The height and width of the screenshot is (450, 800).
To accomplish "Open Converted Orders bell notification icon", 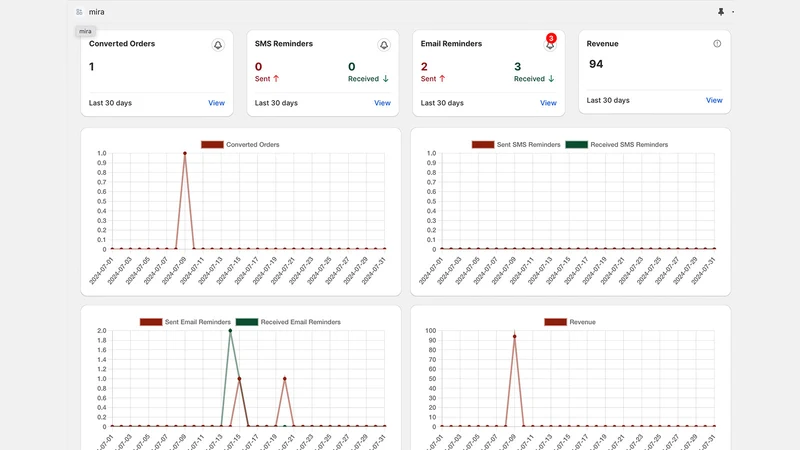I will 218,45.
